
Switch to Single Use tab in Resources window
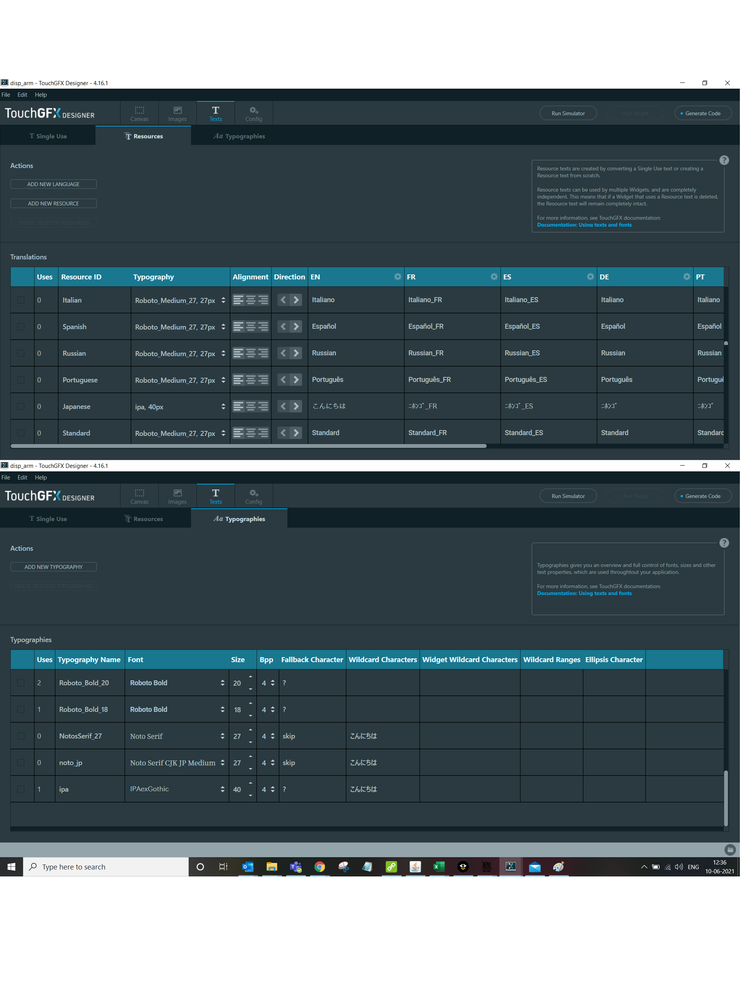[48, 136]
